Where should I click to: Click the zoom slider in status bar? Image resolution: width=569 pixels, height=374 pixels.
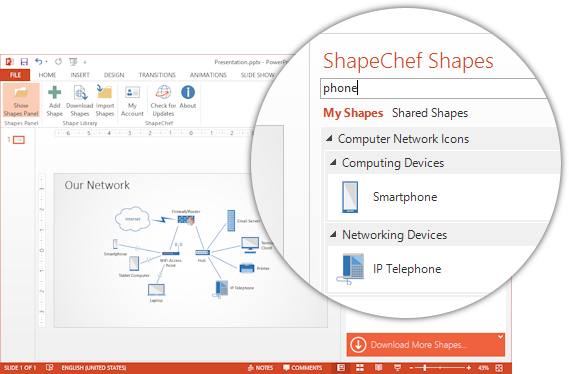pyautogui.click(x=440, y=368)
